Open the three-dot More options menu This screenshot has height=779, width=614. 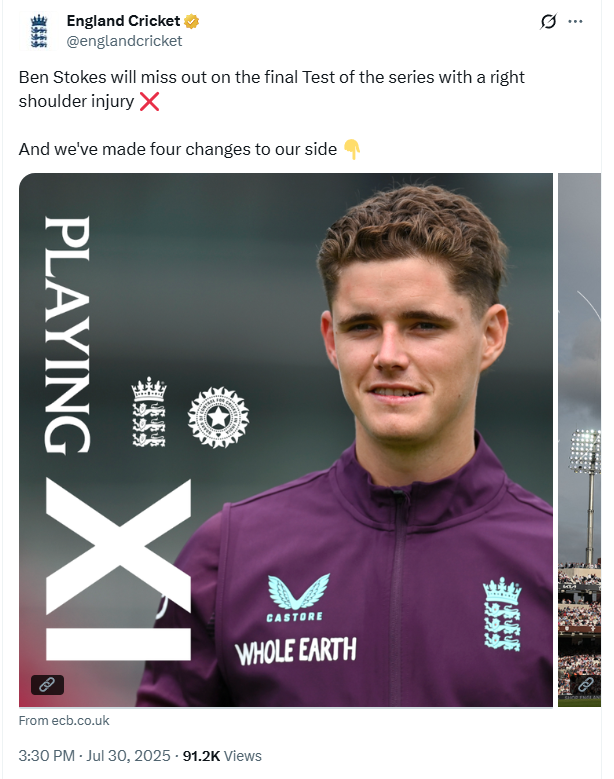tap(575, 22)
